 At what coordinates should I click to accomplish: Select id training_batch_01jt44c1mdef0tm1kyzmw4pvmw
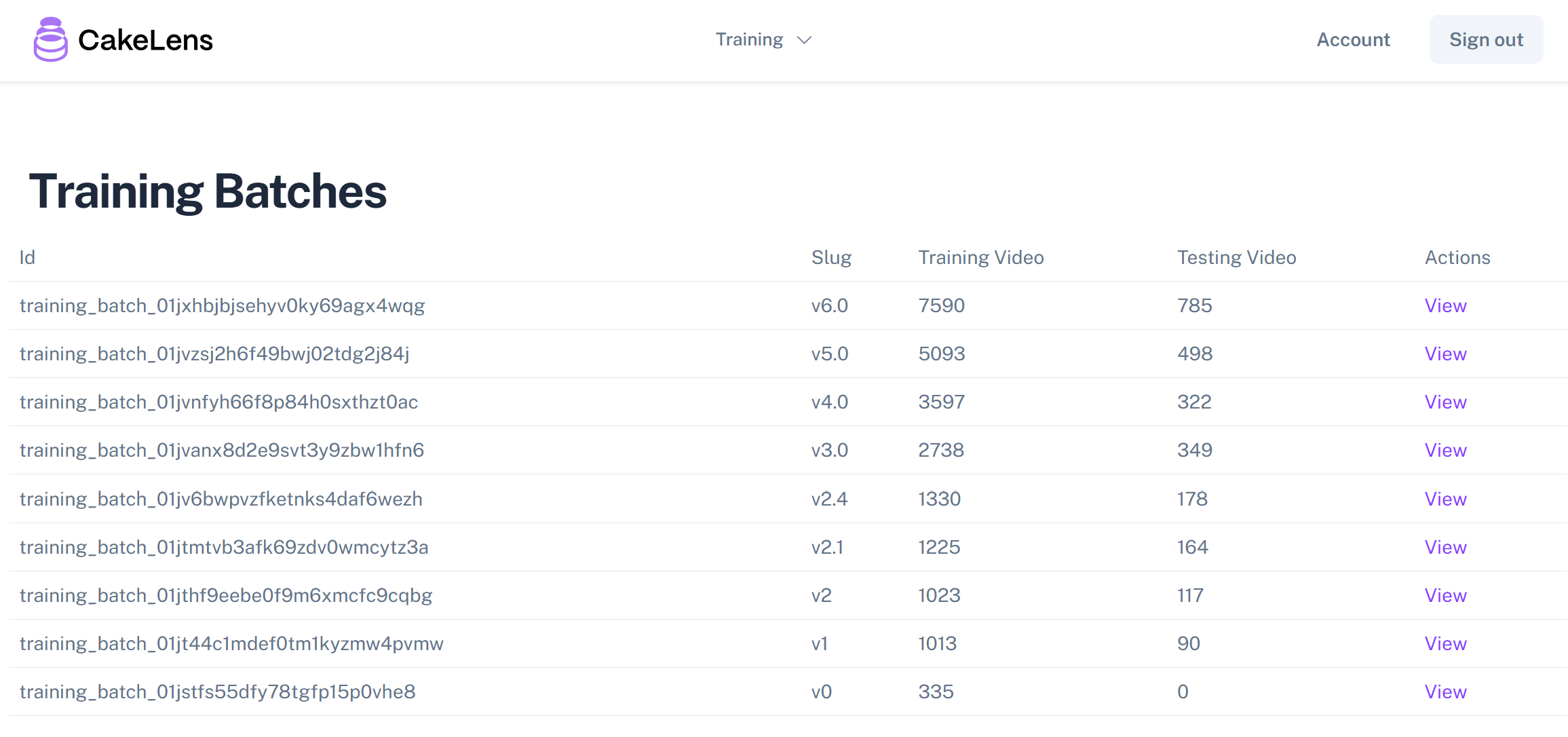pos(231,643)
